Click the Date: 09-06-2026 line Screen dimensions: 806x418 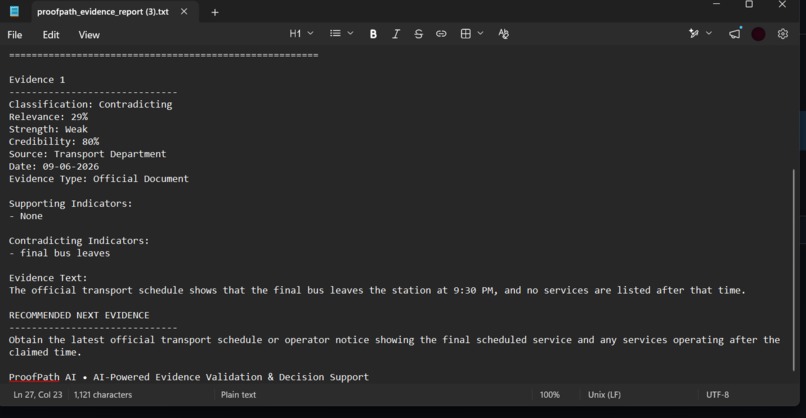[x=54, y=166]
